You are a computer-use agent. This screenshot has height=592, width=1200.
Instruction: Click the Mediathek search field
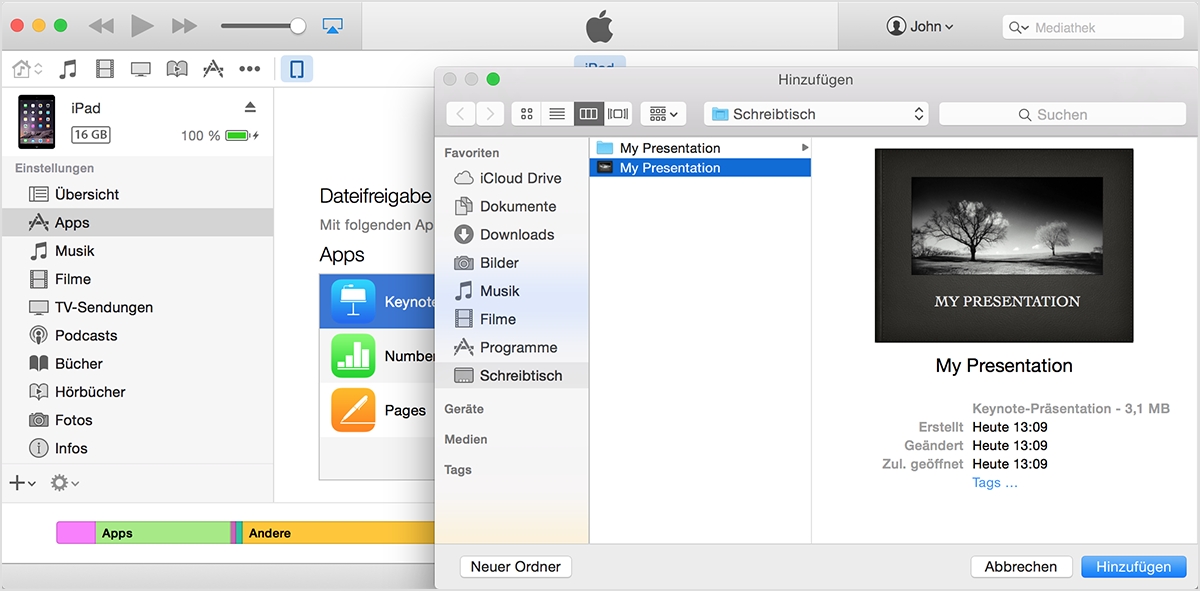point(1092,28)
